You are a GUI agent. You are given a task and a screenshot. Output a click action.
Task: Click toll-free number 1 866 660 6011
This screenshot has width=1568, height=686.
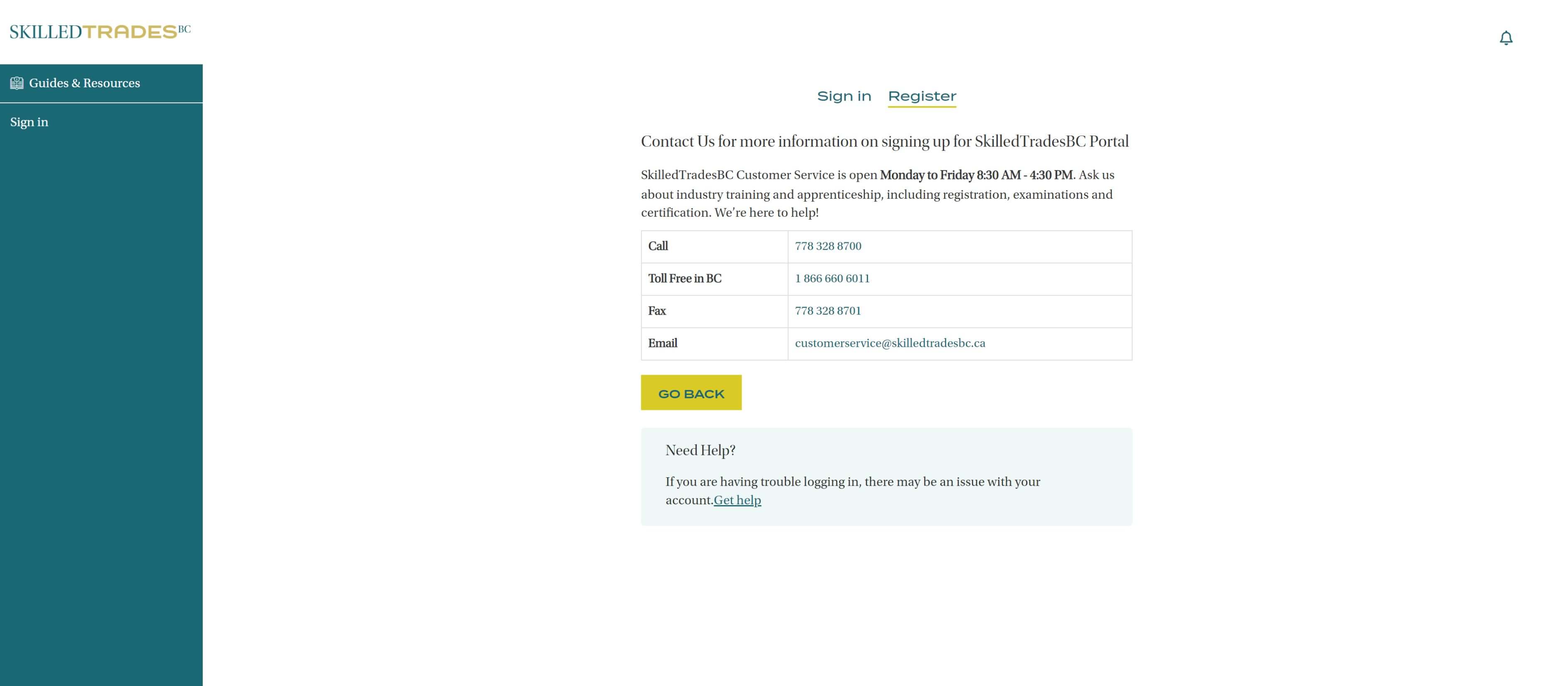click(x=831, y=278)
